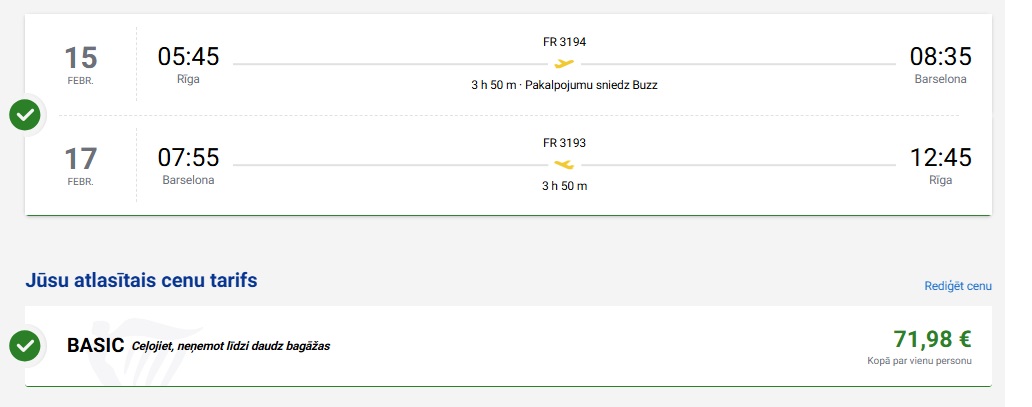Click the 71,98 € price

(931, 339)
